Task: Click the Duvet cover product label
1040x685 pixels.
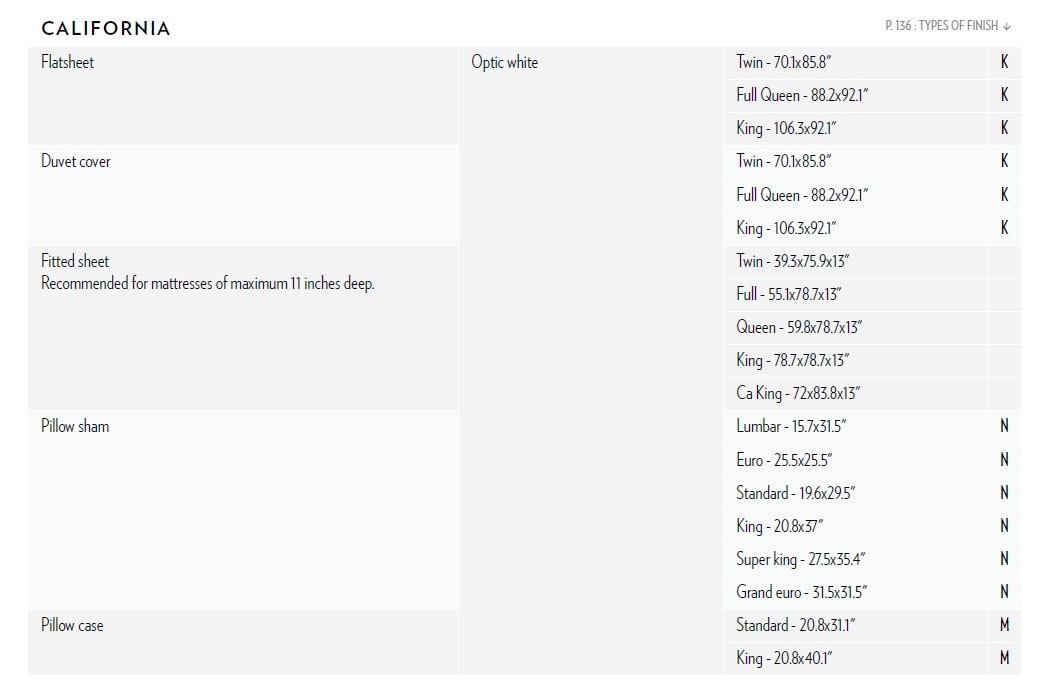Action: pyautogui.click(x=76, y=161)
